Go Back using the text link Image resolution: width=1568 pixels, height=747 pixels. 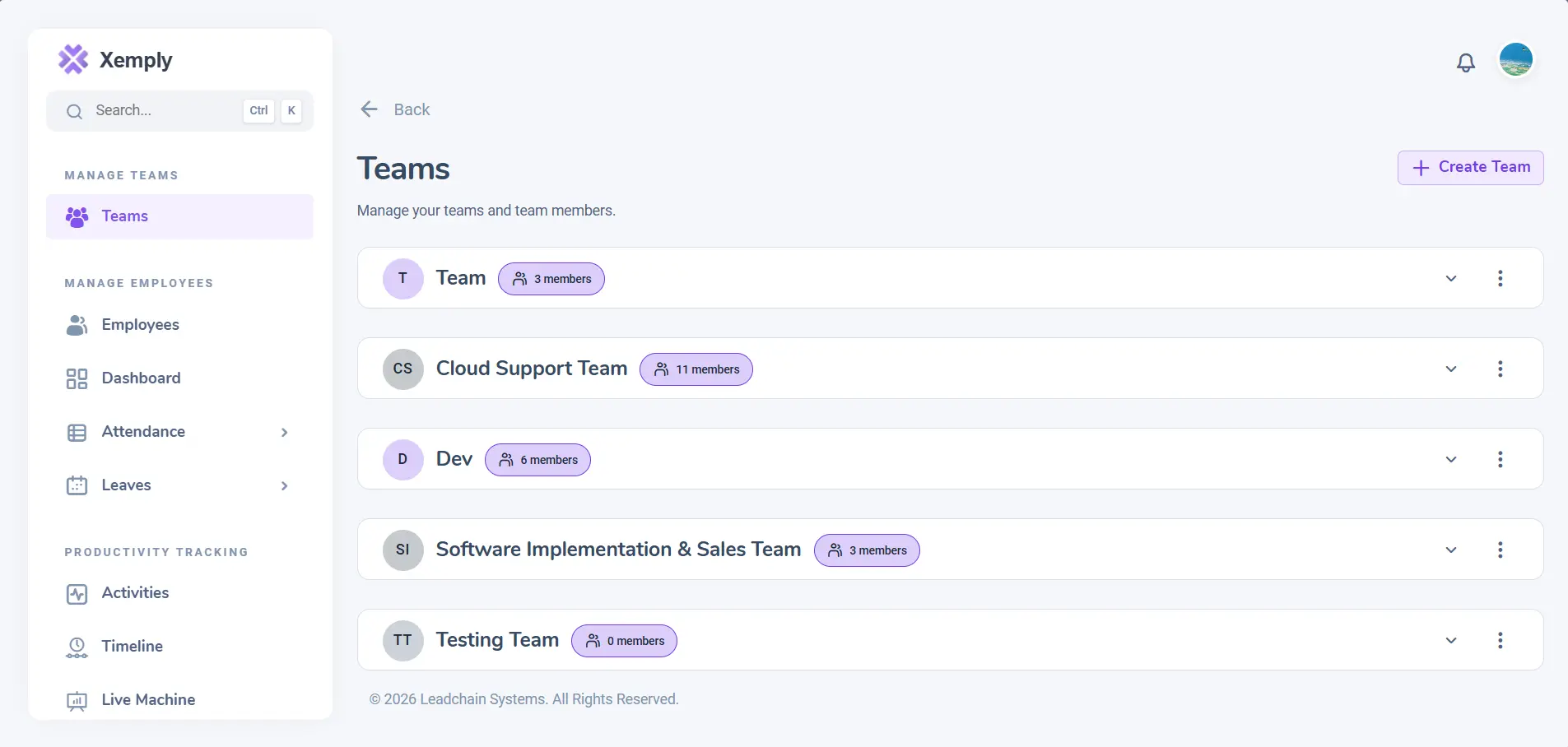coord(412,109)
